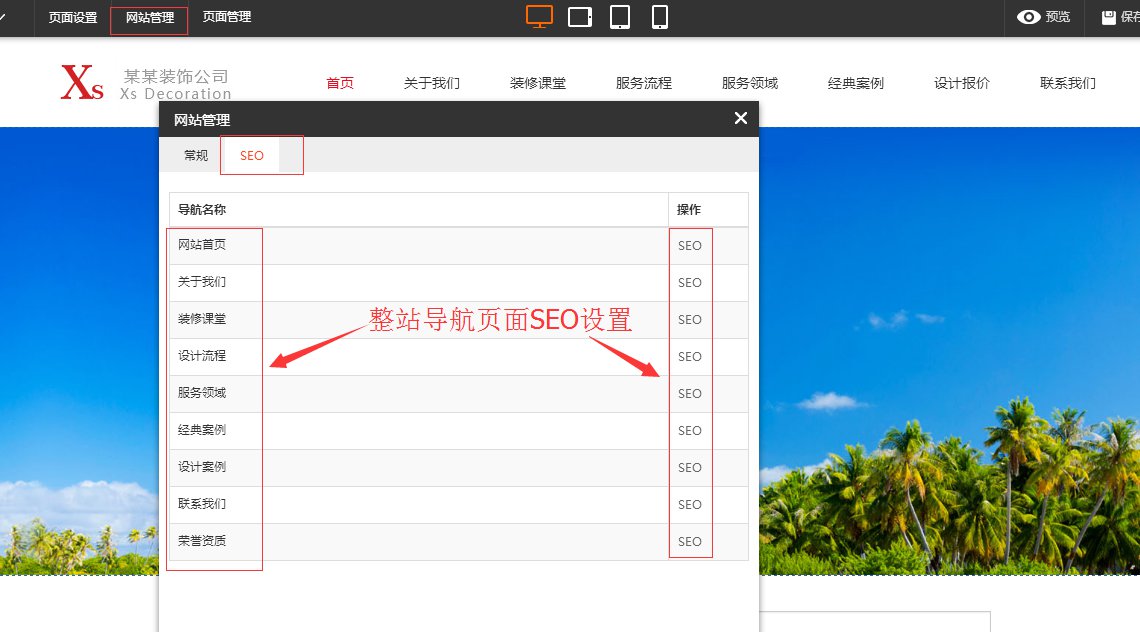Select the 网站管理 menu item

click(x=149, y=18)
